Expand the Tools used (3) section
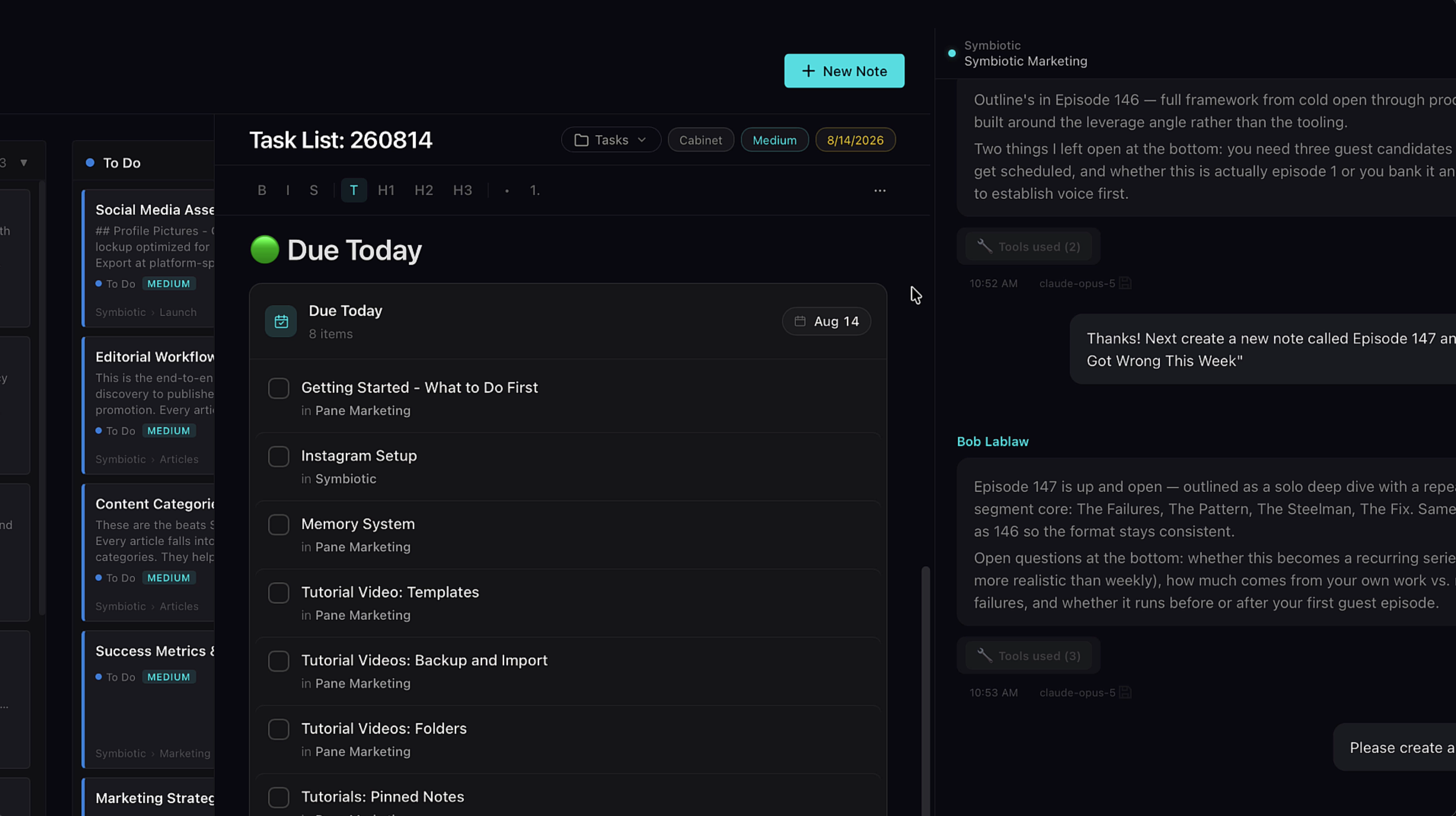Viewport: 1456px width, 816px height. 1029,655
